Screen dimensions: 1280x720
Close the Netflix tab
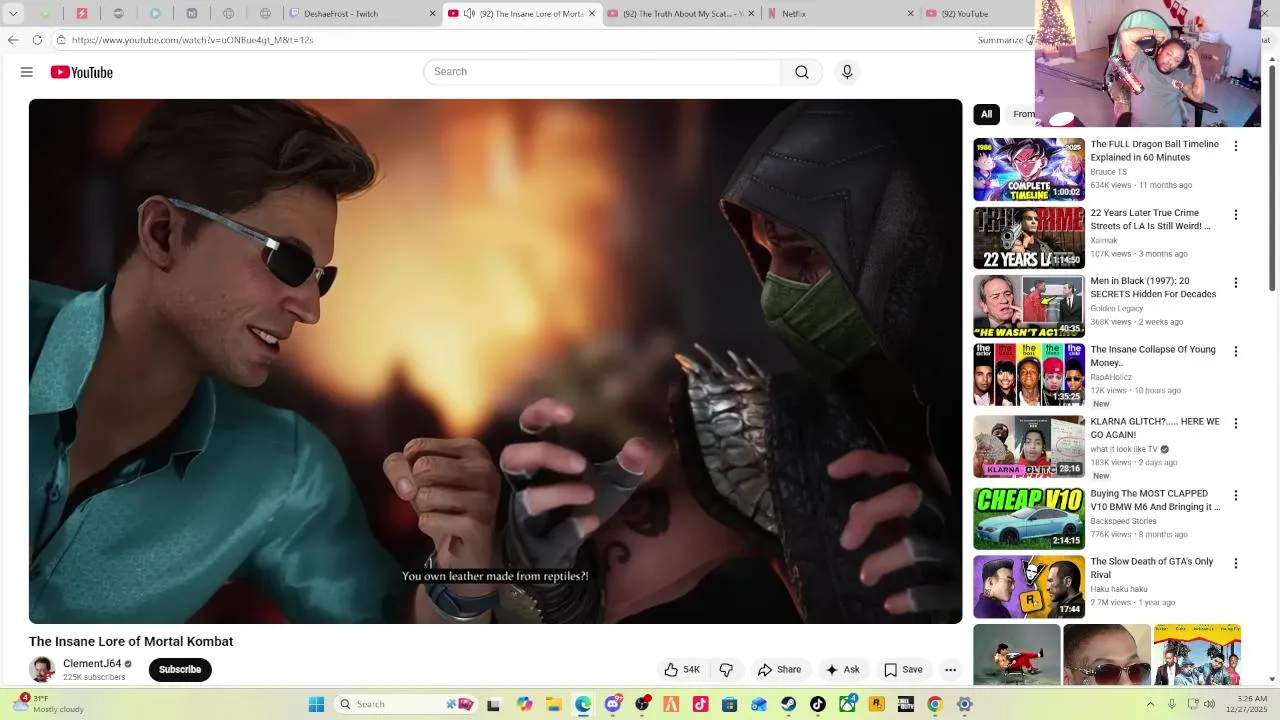[x=910, y=14]
